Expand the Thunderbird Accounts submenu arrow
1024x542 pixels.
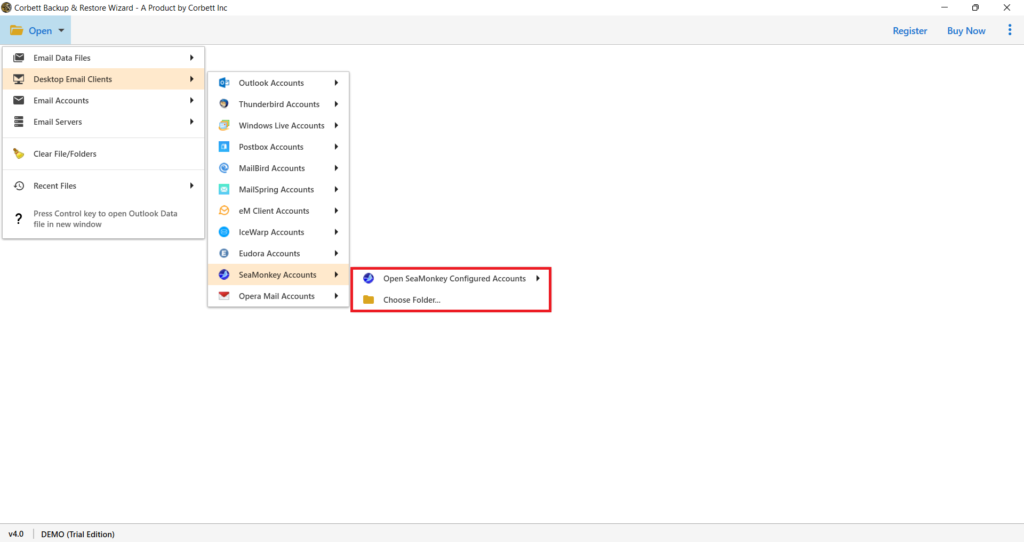[336, 104]
